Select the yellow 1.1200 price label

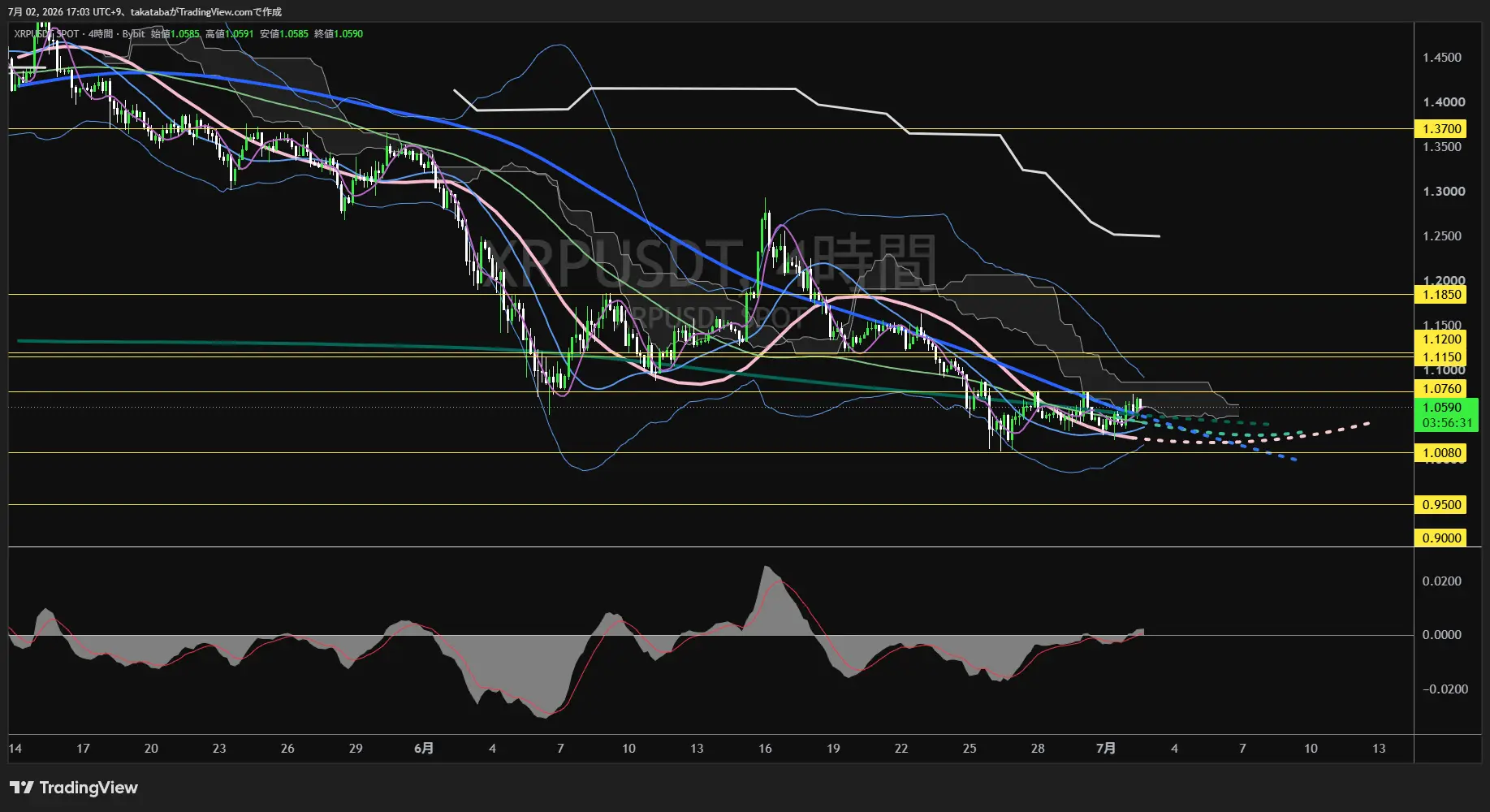(1441, 339)
